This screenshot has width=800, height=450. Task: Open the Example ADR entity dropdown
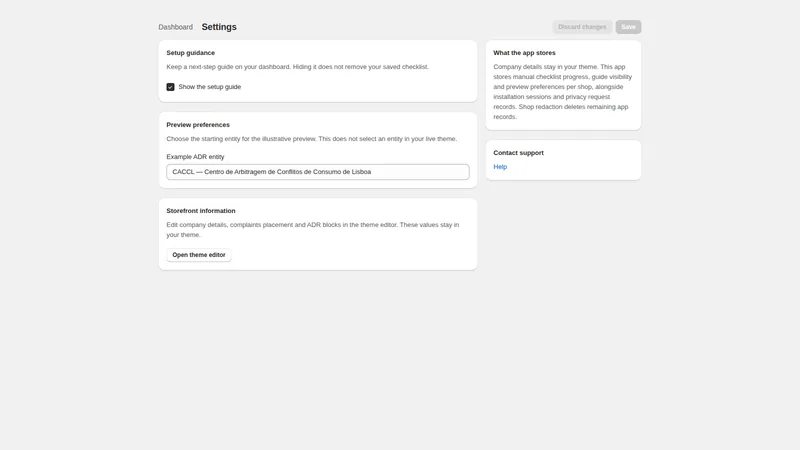(318, 172)
